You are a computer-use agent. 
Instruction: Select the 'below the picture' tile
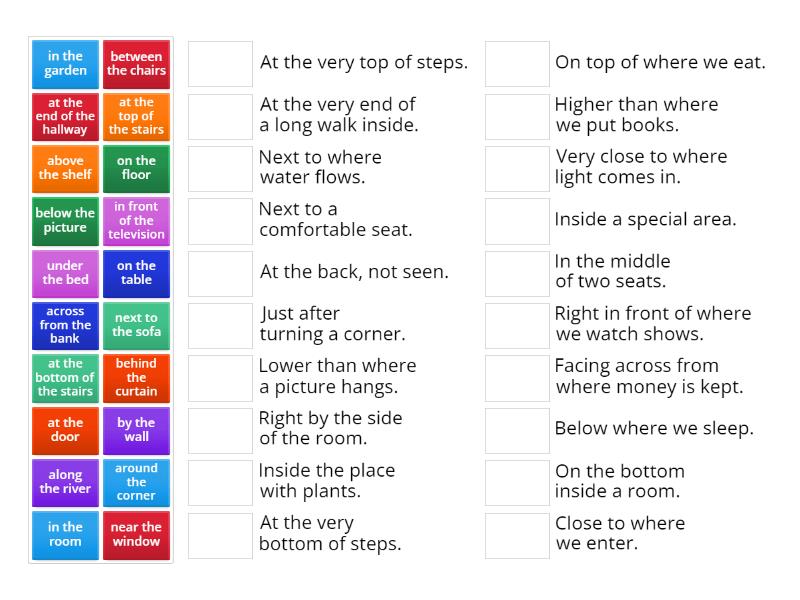[x=64, y=220]
